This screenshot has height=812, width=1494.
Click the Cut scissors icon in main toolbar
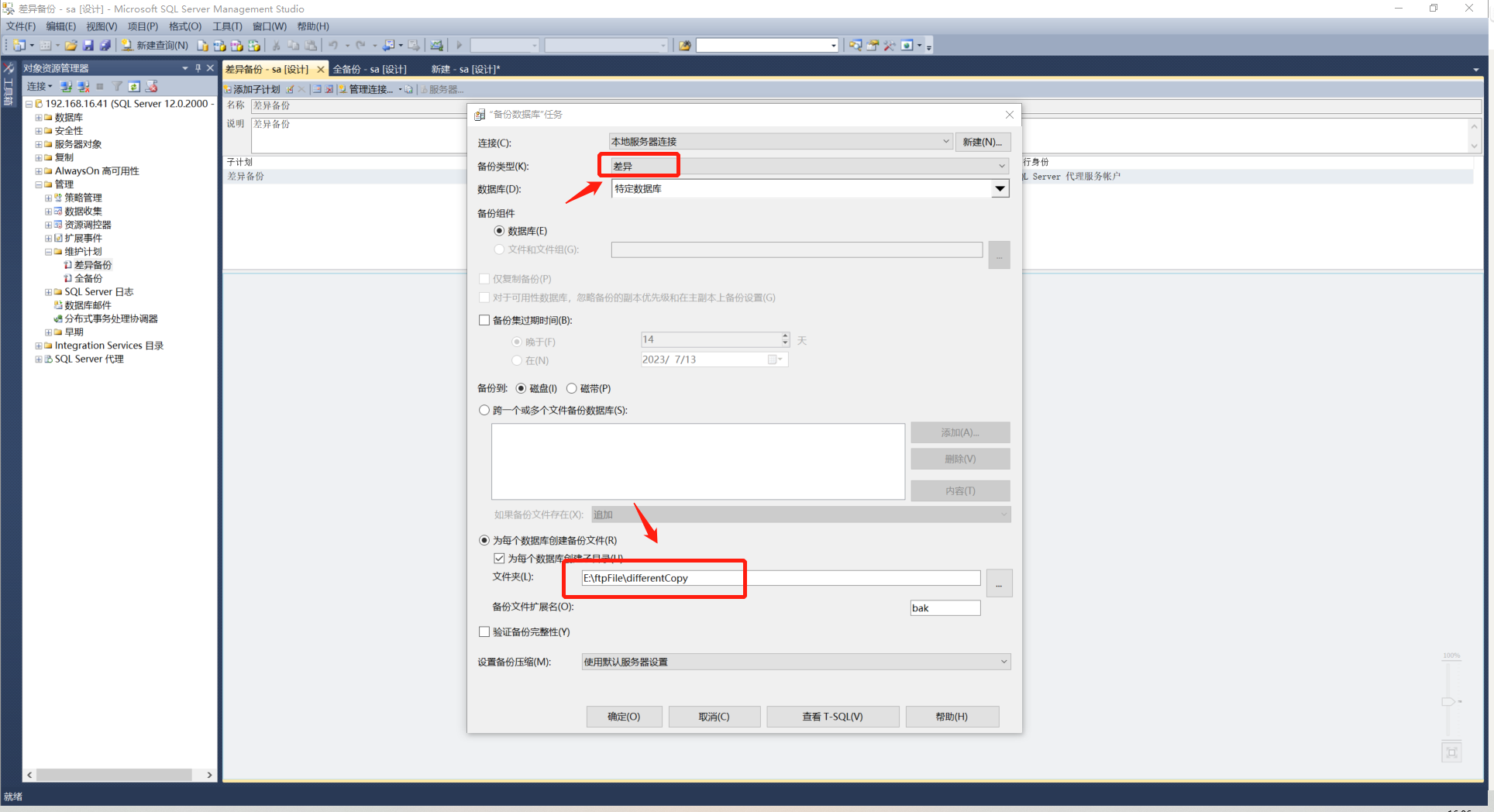click(276, 45)
